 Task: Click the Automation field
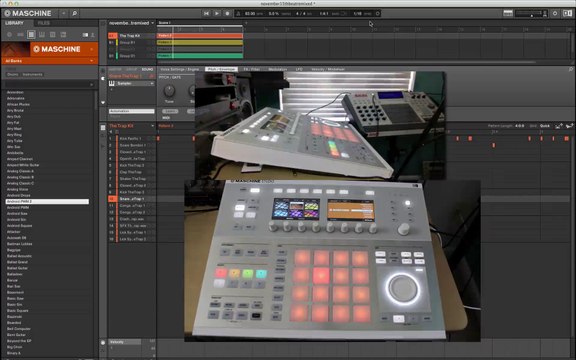pyautogui.click(x=132, y=111)
